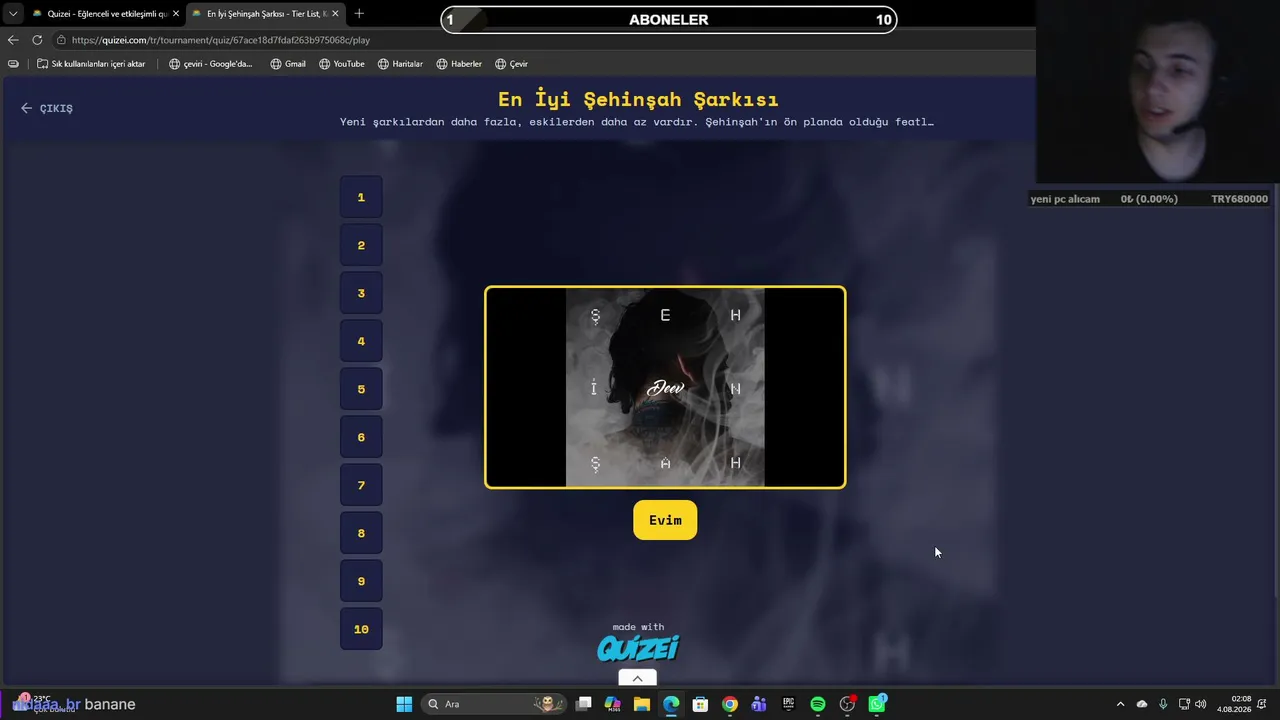
Task: Open File Explorer from the taskbar
Action: [x=642, y=704]
